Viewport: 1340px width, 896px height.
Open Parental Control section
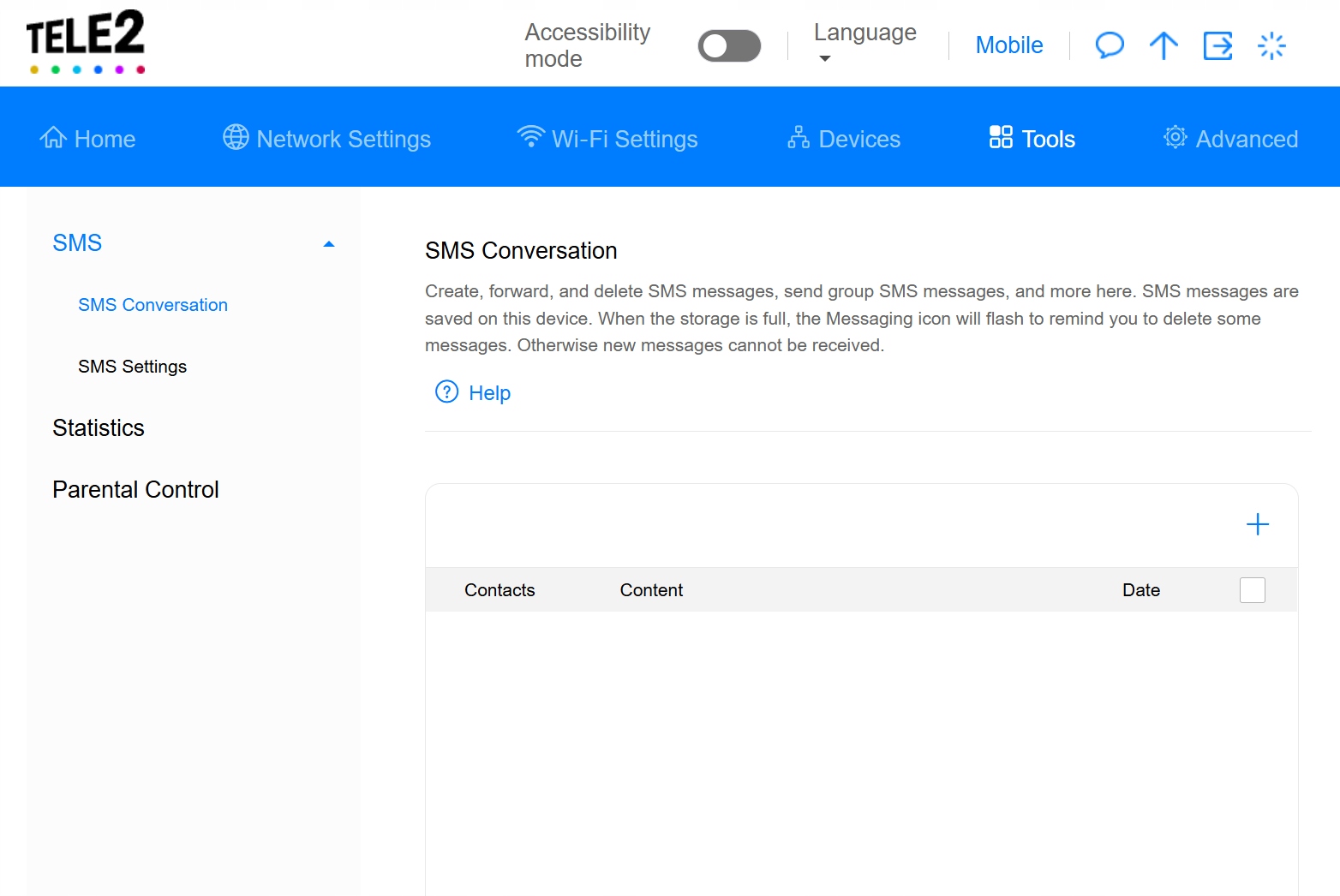click(x=135, y=490)
